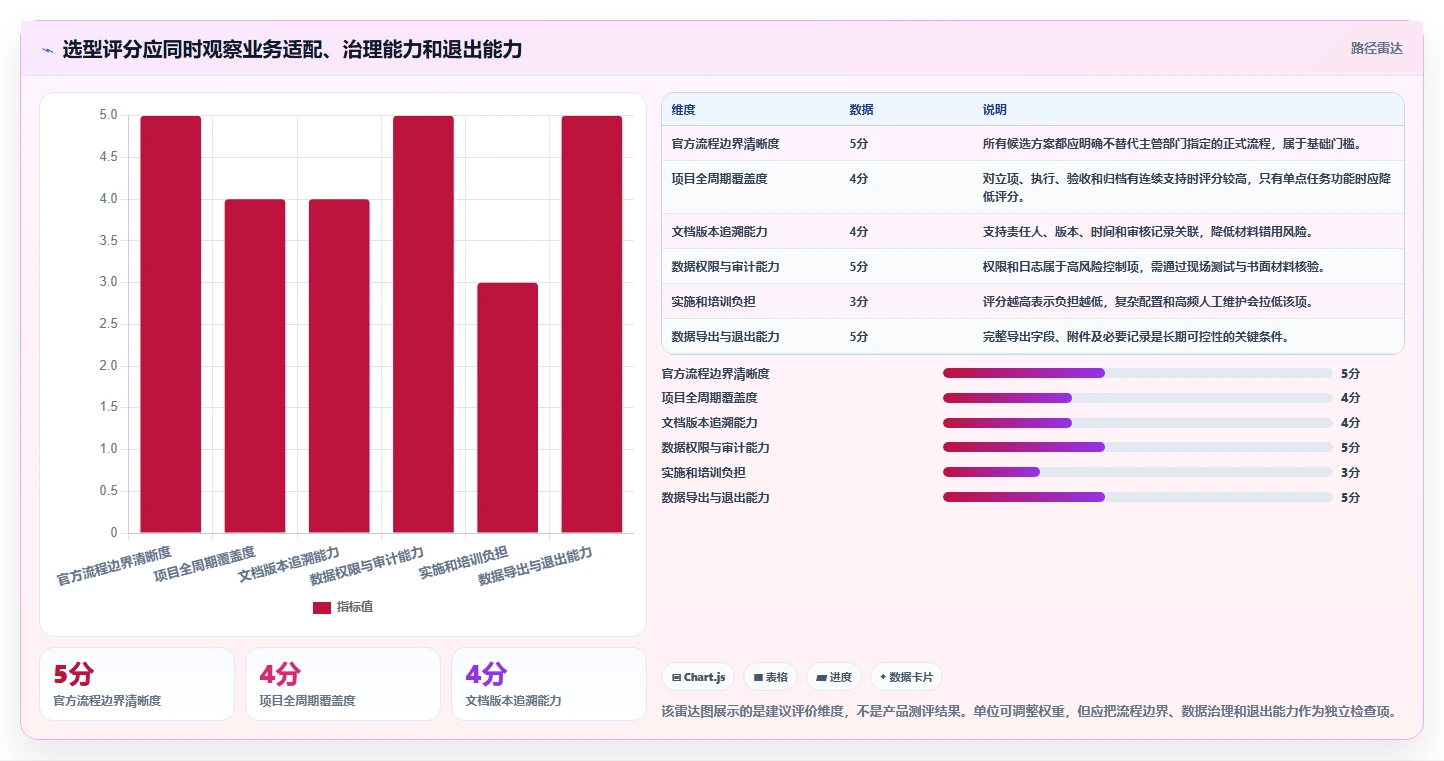Open the 5分 官方流程边界清晰度 summary card
Image resolution: width=1444 pixels, height=761 pixels.
click(137, 684)
